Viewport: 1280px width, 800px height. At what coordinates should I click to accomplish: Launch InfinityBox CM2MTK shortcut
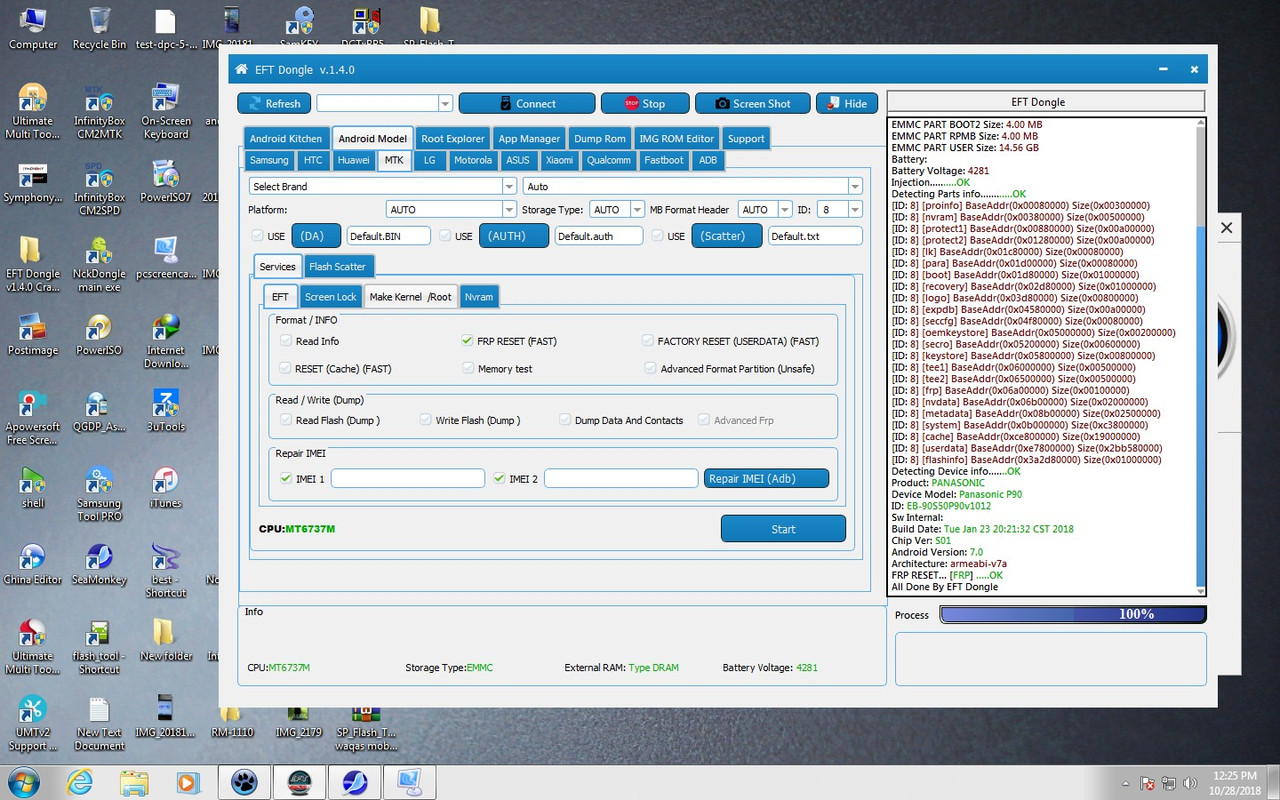coord(99,111)
